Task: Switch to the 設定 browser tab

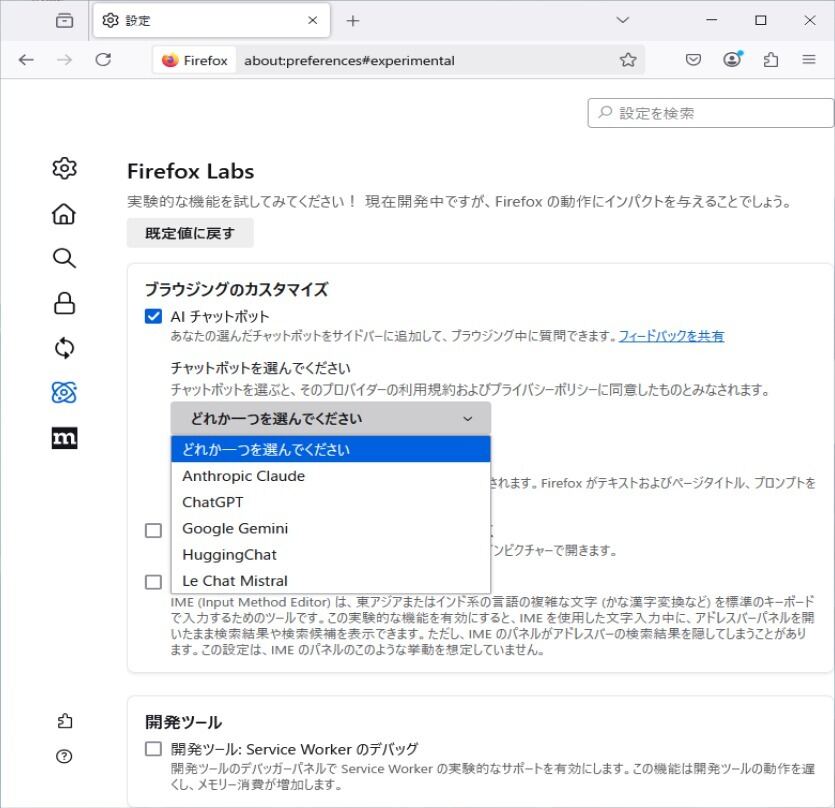Action: coord(180,20)
